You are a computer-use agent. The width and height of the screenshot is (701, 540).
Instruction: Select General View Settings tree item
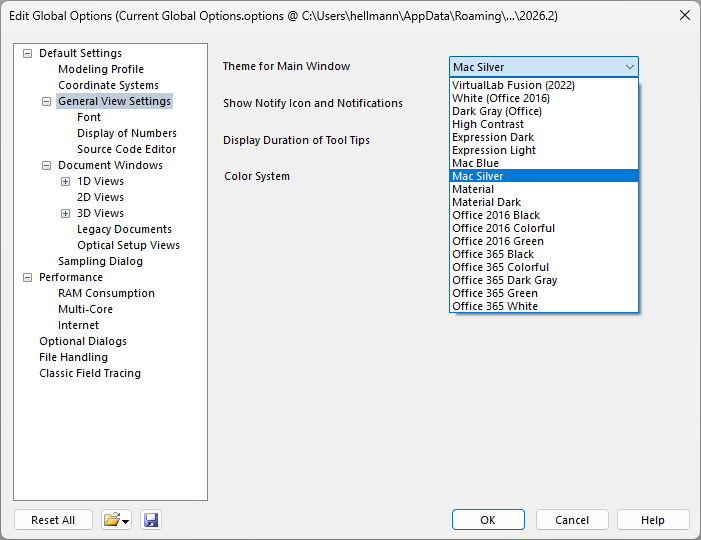pos(114,101)
